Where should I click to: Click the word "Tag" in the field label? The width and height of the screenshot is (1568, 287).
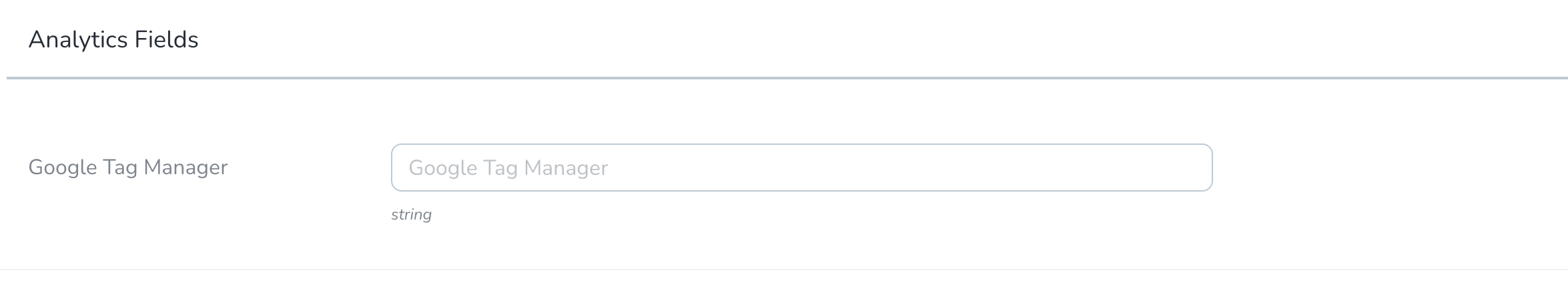120,167
